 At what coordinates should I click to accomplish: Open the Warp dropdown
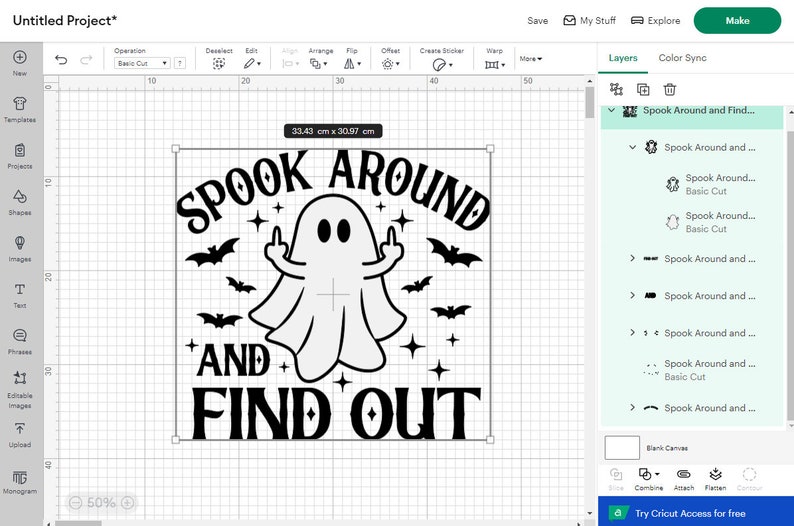pyautogui.click(x=495, y=65)
